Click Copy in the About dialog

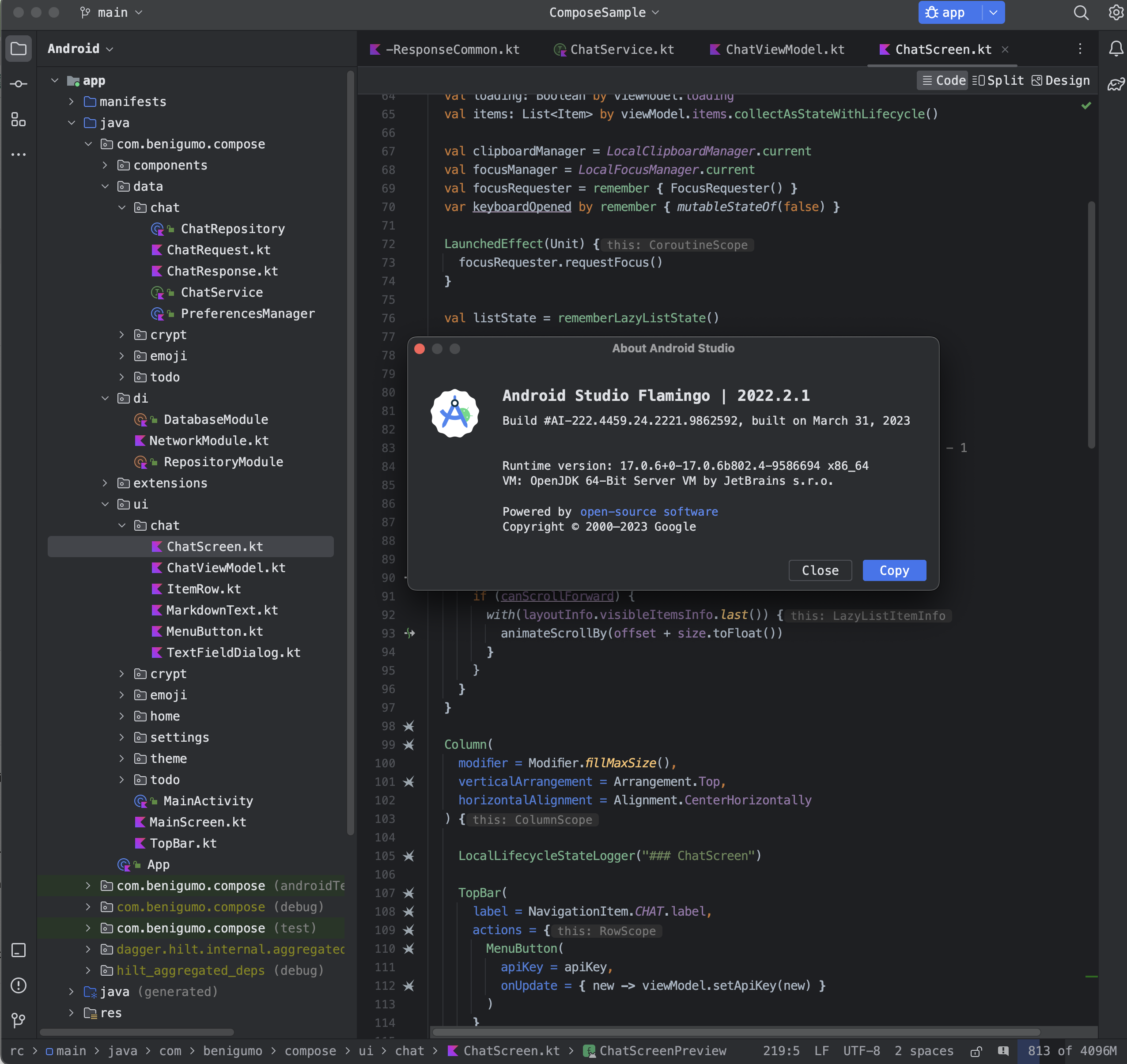click(894, 570)
